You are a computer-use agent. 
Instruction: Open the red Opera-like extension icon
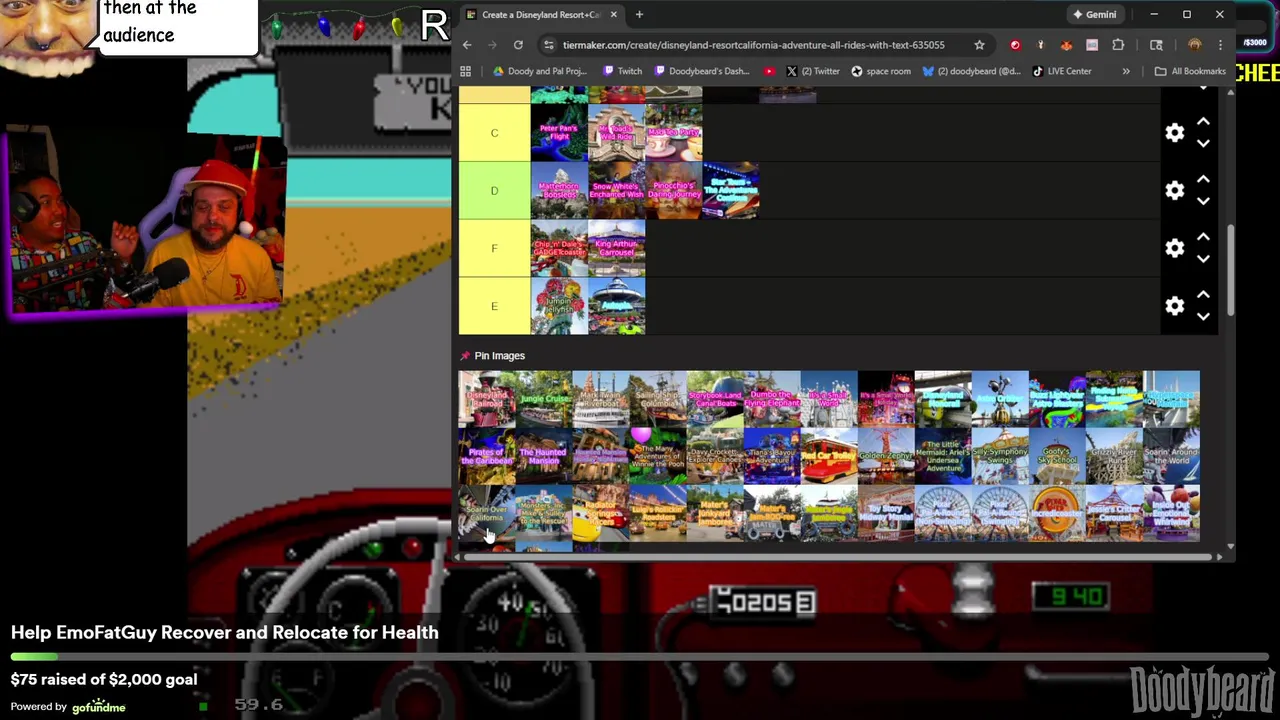(x=1015, y=45)
